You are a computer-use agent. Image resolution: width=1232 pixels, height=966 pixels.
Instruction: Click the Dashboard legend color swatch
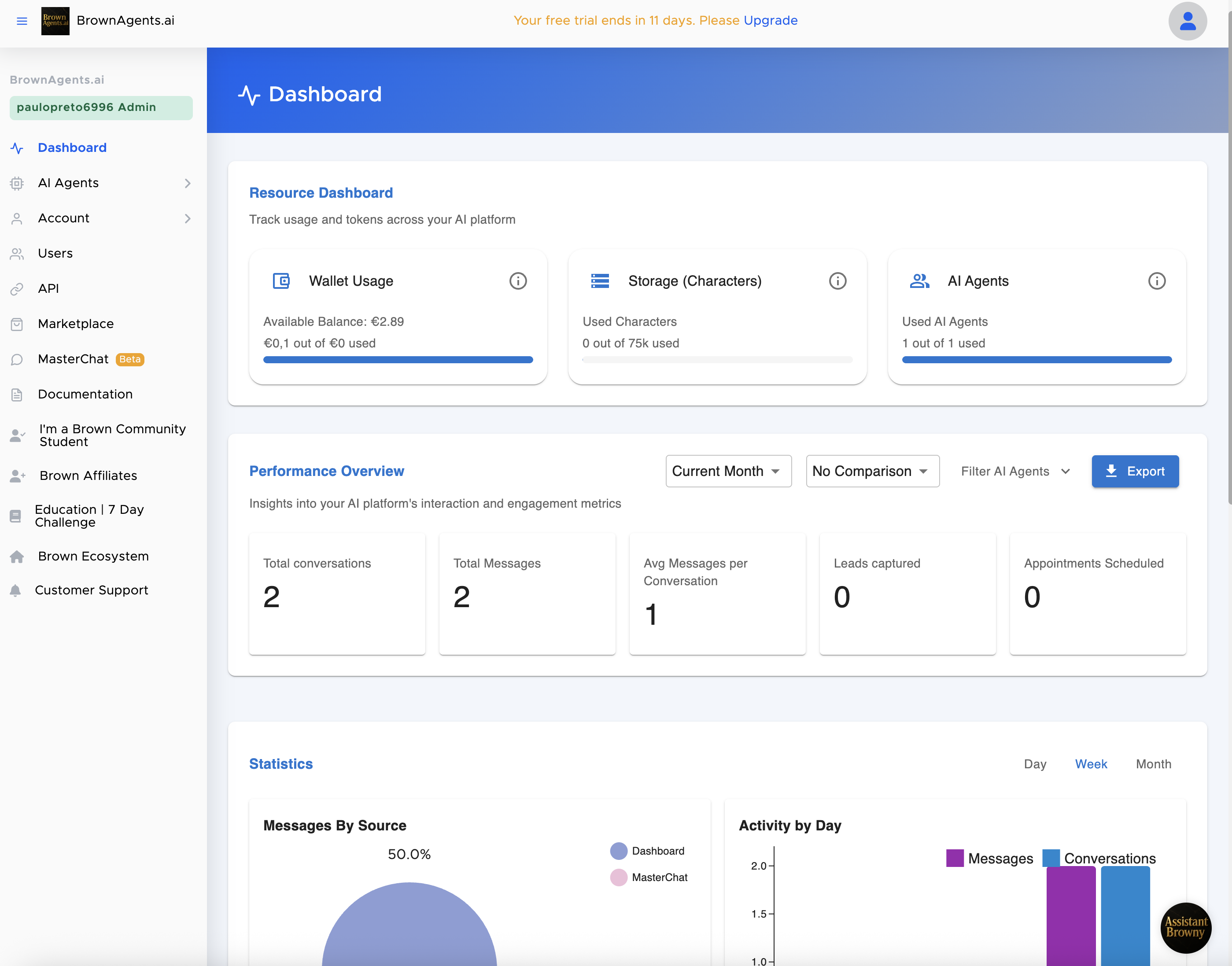pyautogui.click(x=618, y=851)
